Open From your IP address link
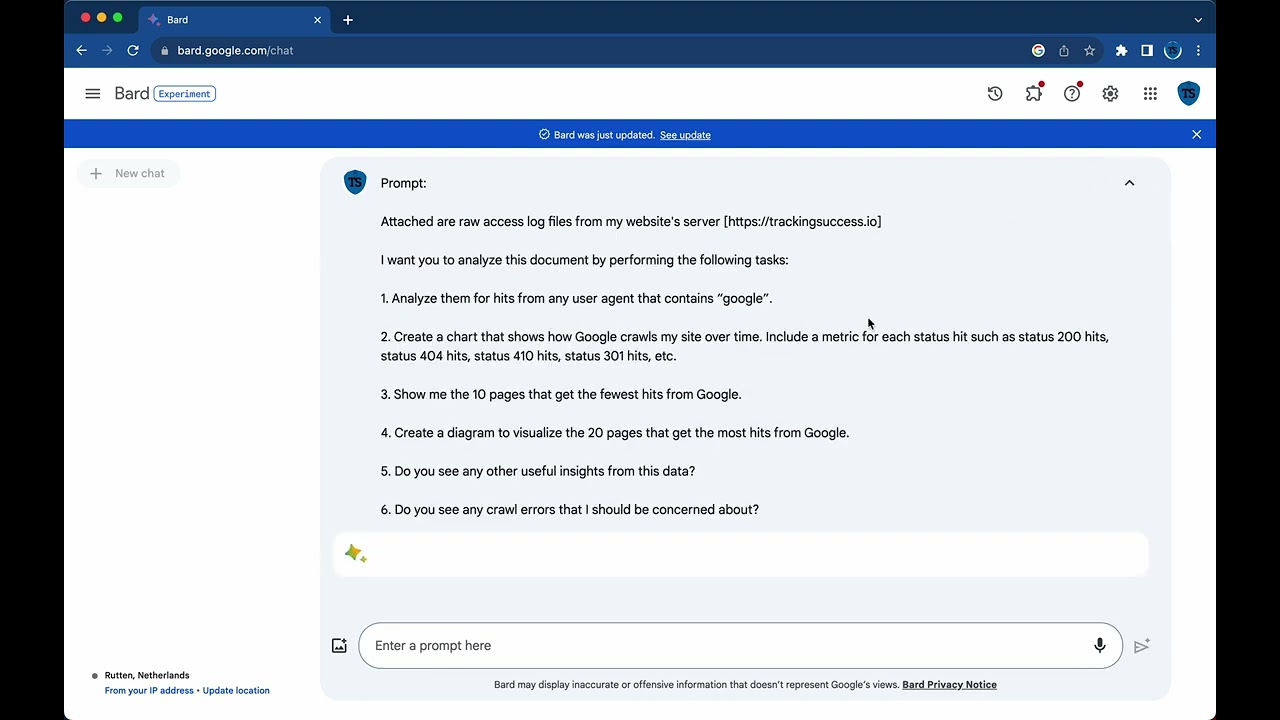 pos(149,691)
